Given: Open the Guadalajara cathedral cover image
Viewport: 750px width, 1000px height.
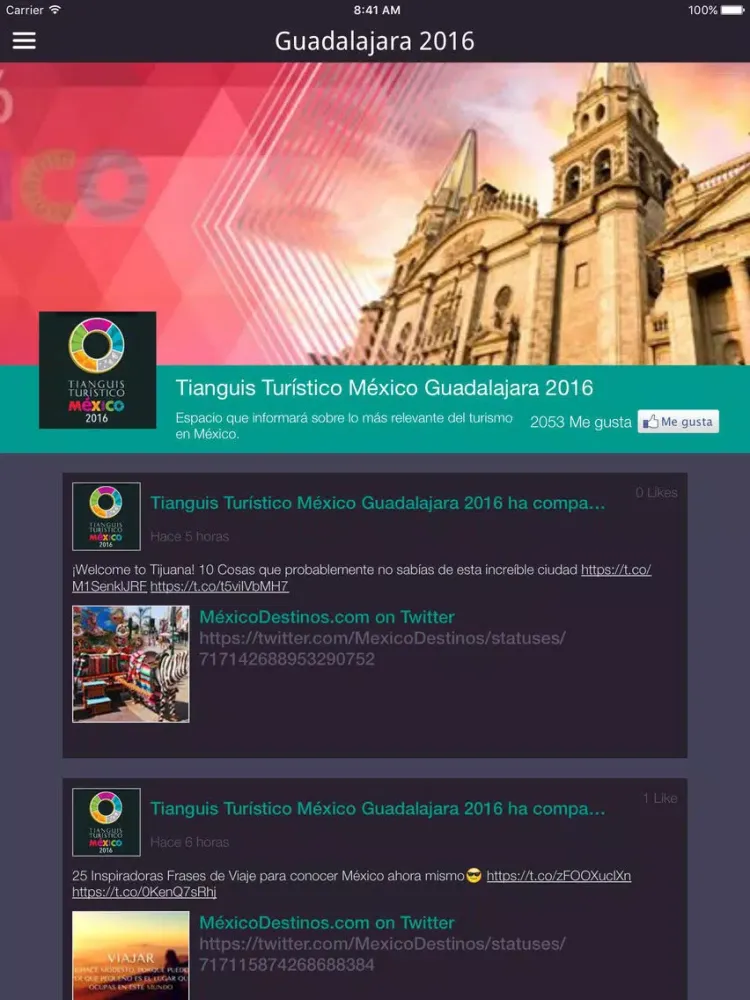Looking at the screenshot, I should pyautogui.click(x=375, y=214).
